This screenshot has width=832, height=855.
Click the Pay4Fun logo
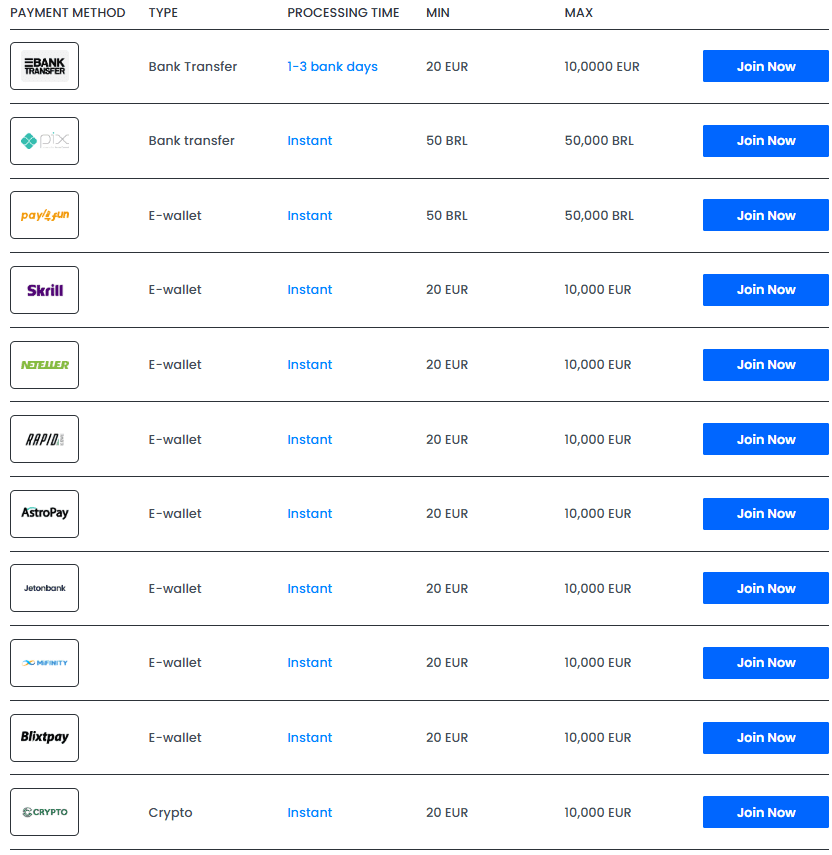pos(44,216)
